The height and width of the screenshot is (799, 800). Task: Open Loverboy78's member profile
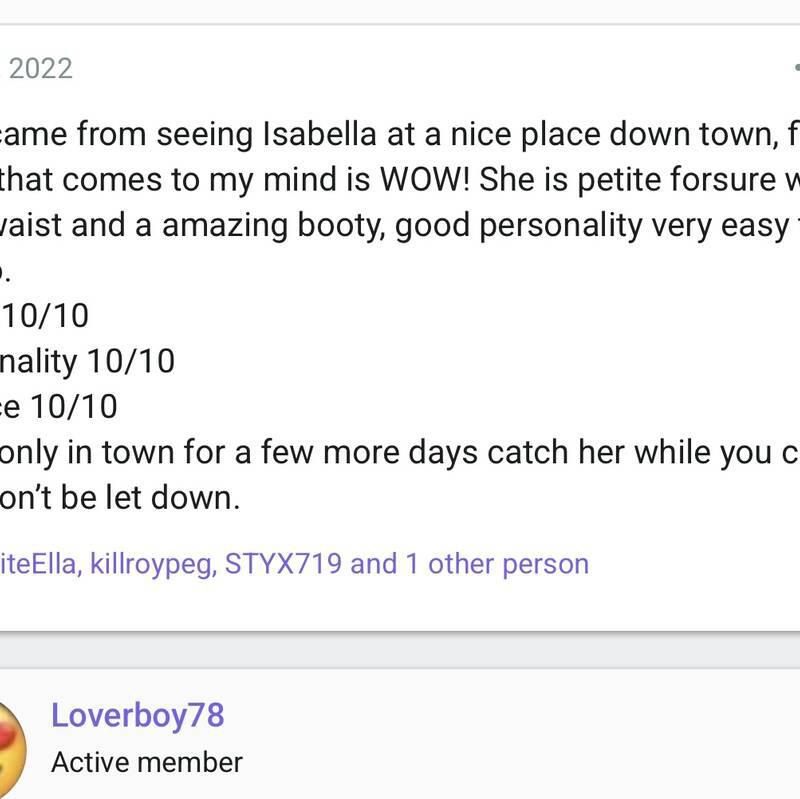137,715
